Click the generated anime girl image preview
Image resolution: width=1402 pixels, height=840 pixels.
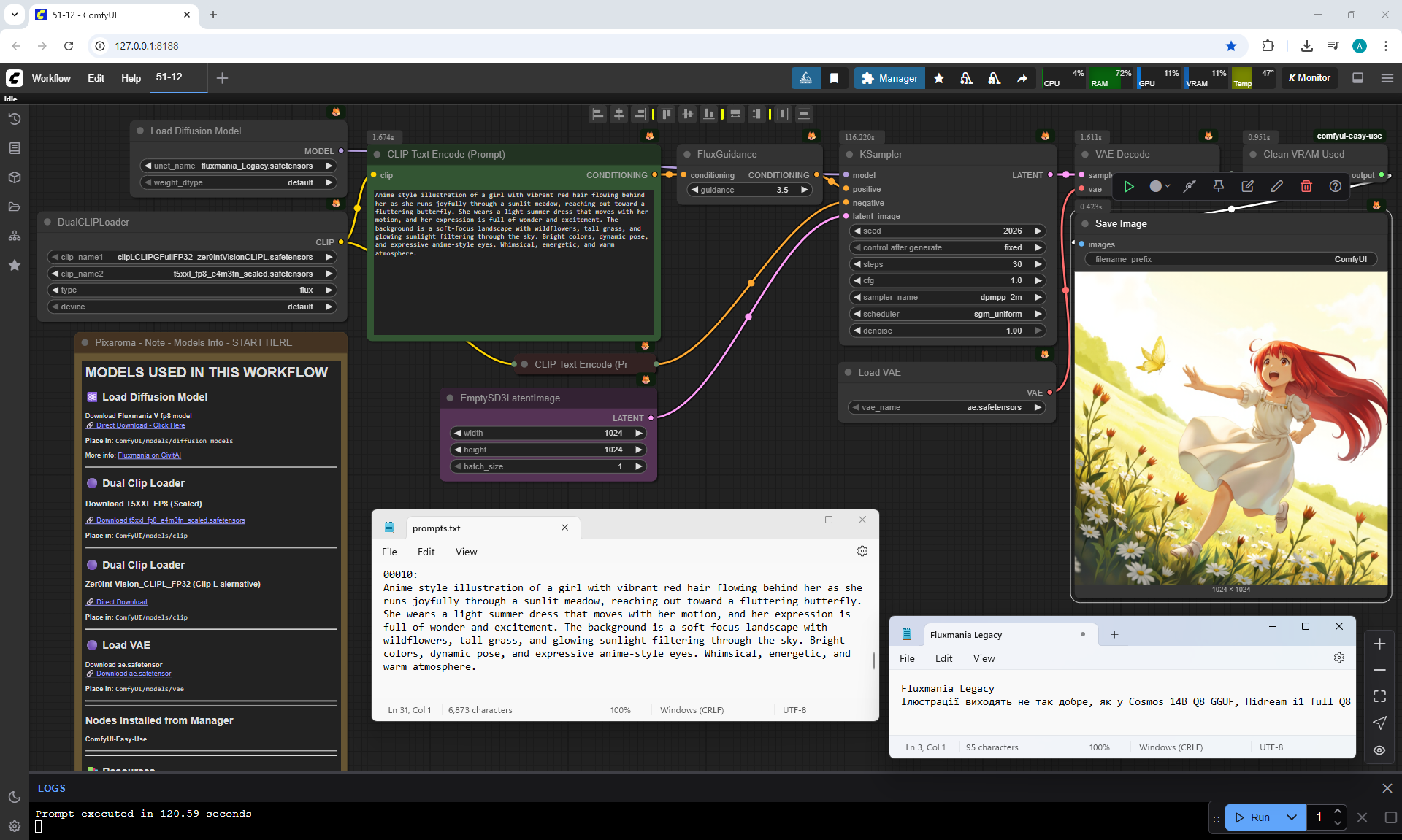1230,428
